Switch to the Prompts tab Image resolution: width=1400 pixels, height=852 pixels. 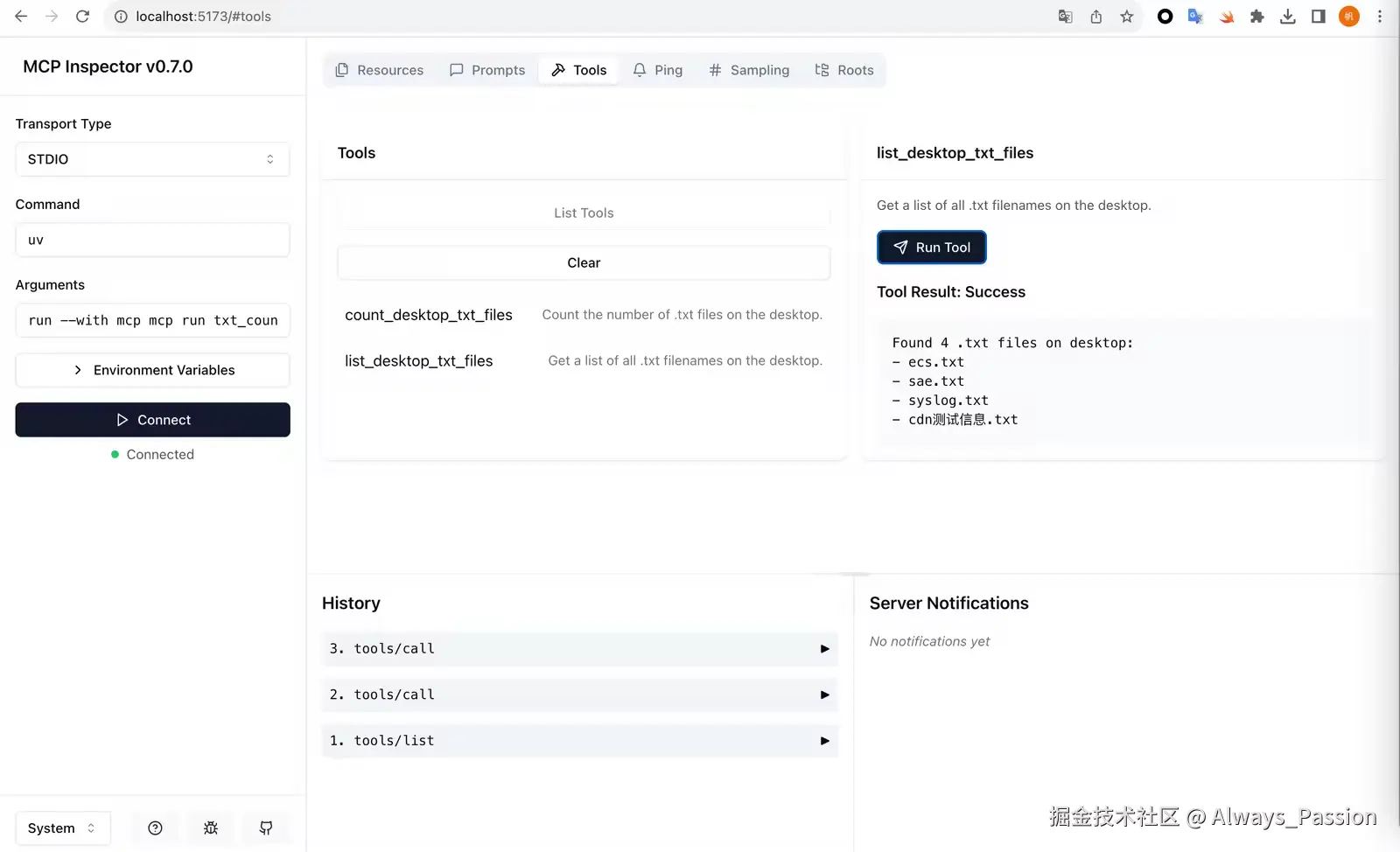point(487,70)
